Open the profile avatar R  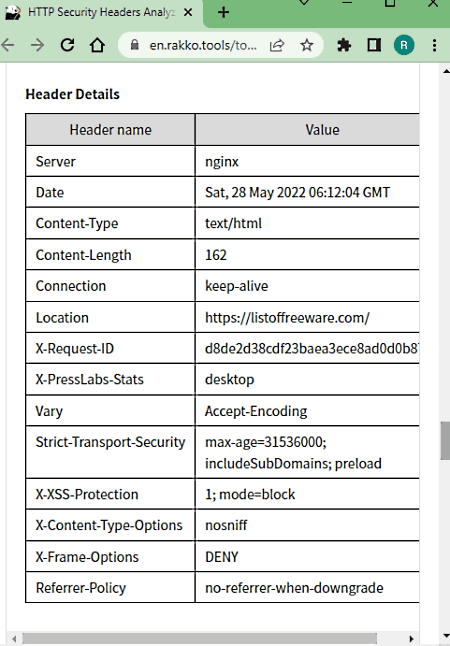tap(404, 45)
